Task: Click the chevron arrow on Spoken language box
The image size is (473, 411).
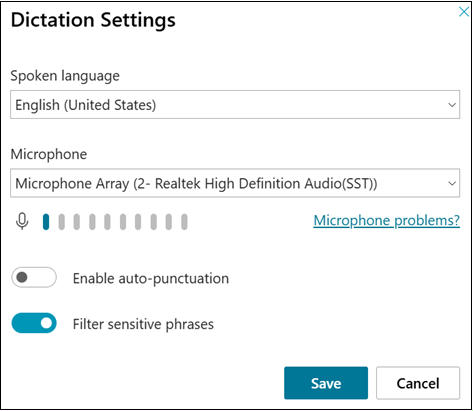Action: tap(452, 105)
